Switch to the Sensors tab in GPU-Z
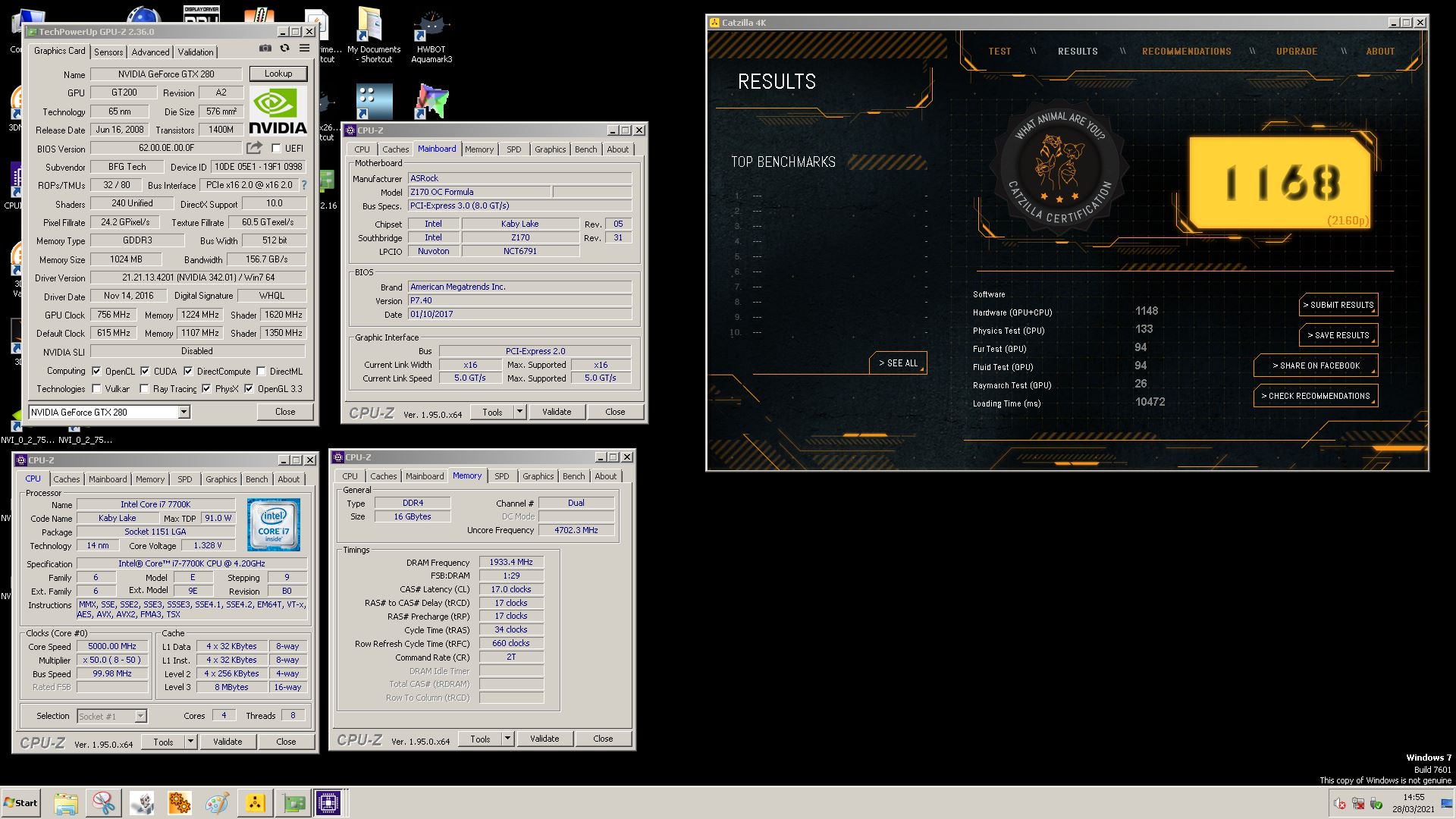Screen dimensions: 1456x819 pyautogui.click(x=108, y=52)
